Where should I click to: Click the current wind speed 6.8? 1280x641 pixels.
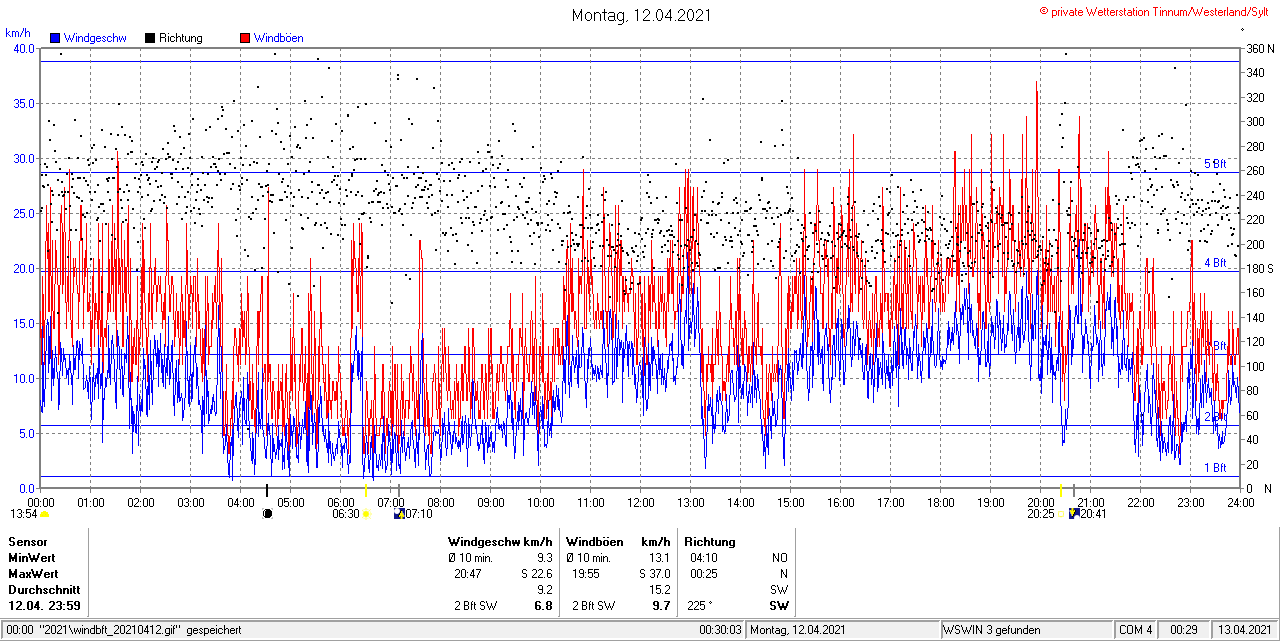544,606
